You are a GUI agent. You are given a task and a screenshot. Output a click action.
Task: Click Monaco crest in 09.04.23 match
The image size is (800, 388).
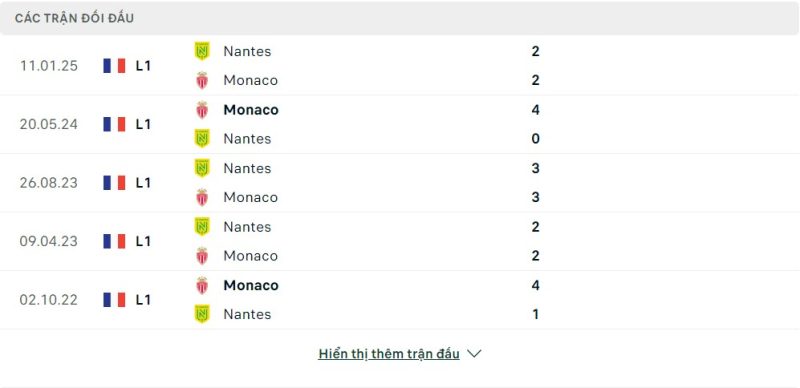[202, 256]
